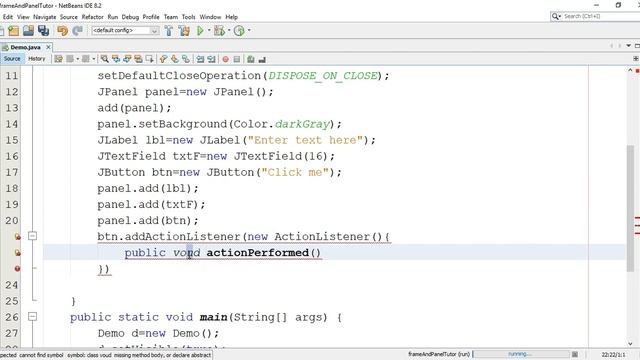Open the Edit menu
The height and width of the screenshot is (360, 640).
(8, 17)
